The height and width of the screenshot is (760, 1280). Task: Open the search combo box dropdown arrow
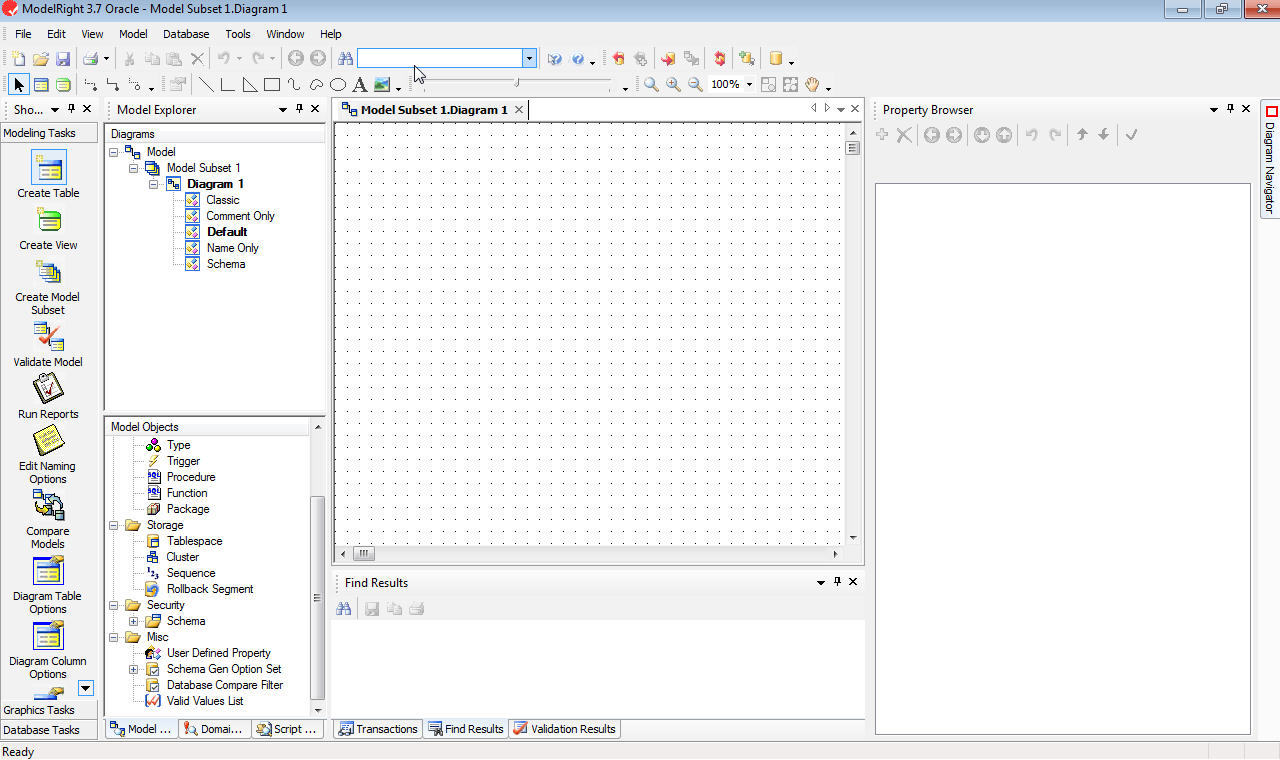(529, 59)
